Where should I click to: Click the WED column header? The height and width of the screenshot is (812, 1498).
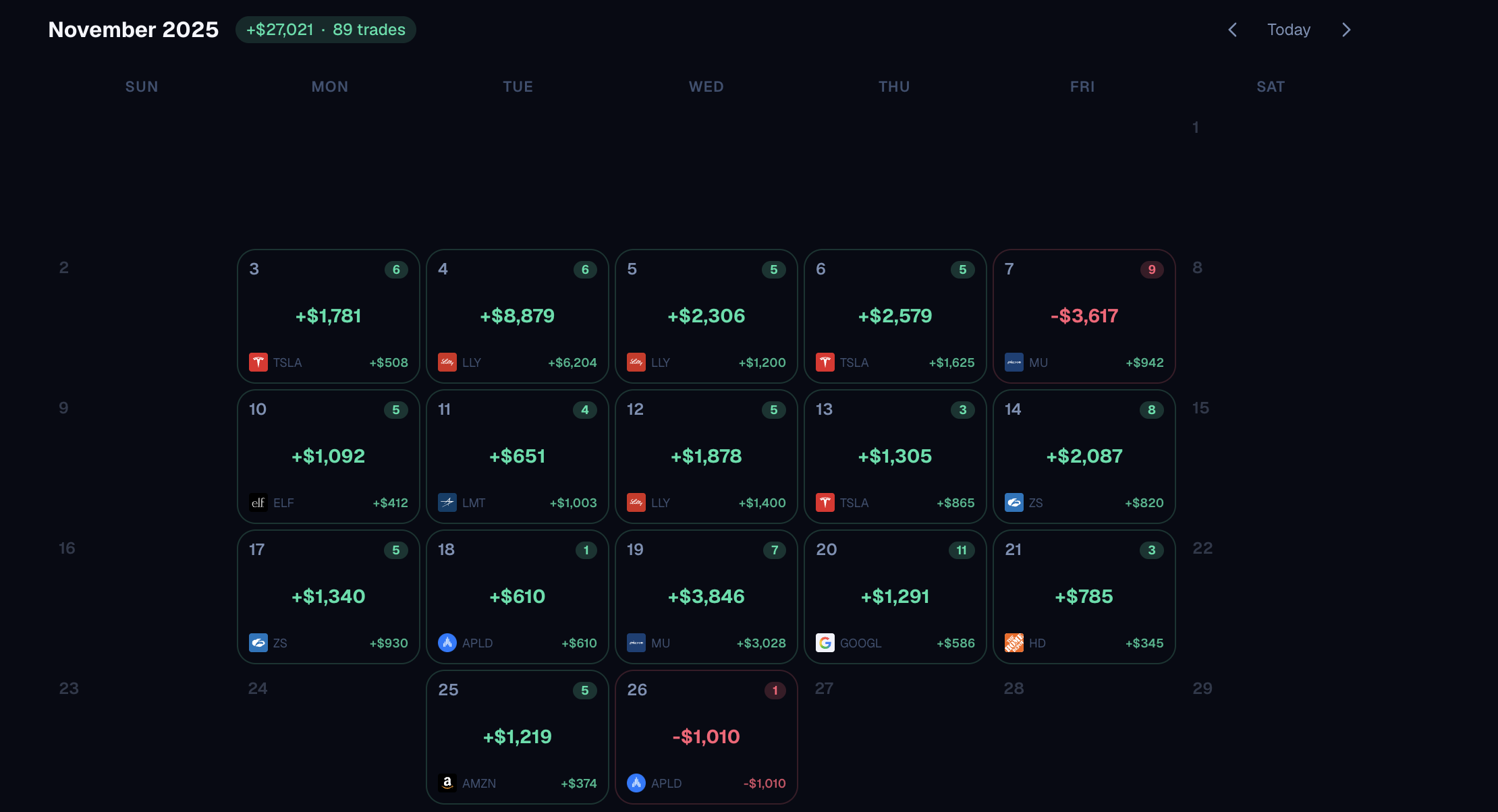point(706,86)
